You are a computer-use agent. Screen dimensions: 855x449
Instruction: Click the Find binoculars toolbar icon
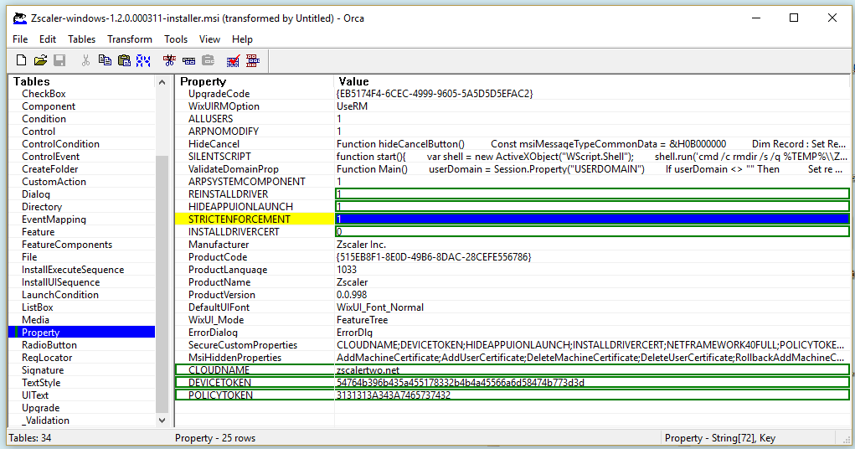[143, 61]
